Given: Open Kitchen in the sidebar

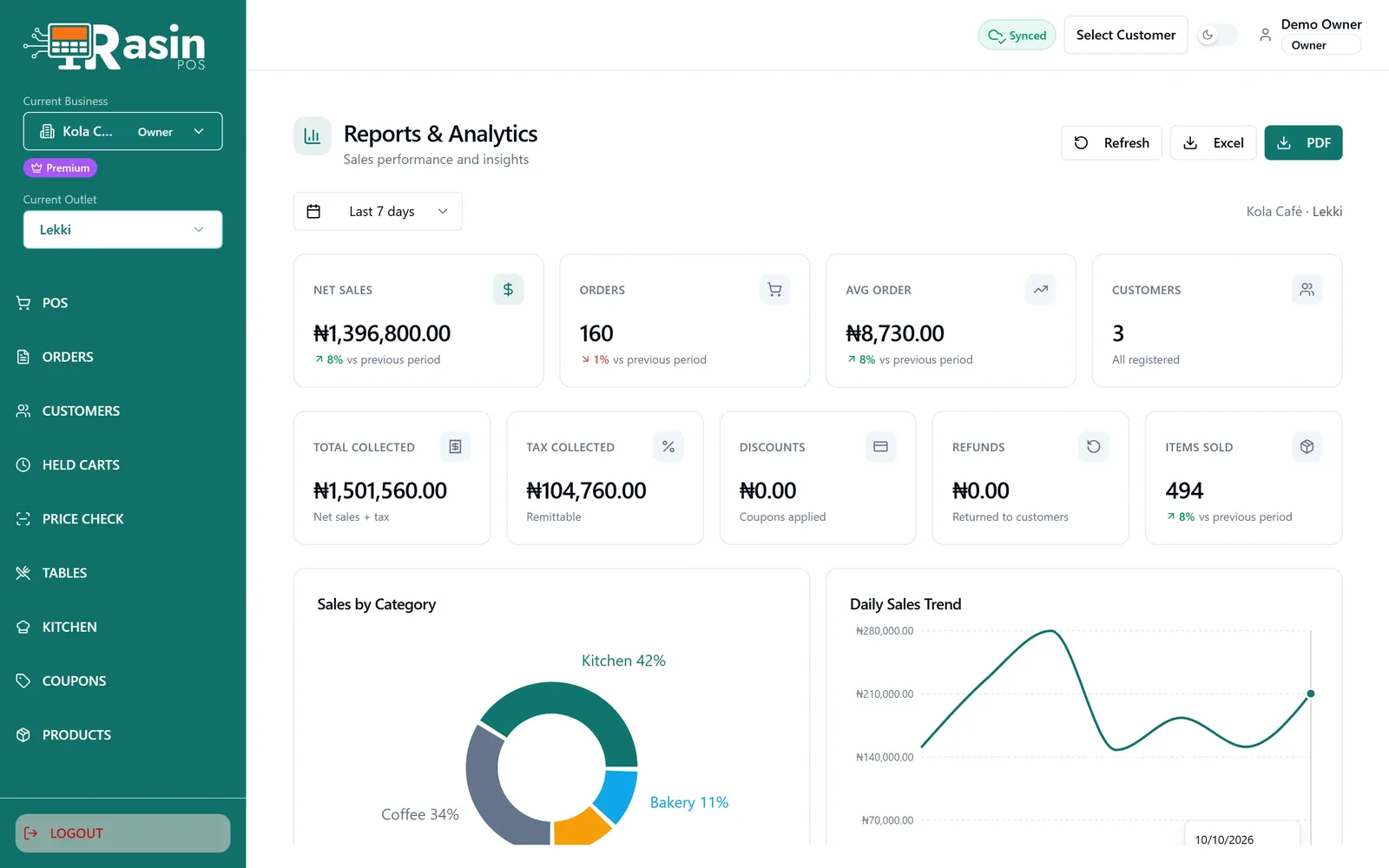Looking at the screenshot, I should [122, 627].
